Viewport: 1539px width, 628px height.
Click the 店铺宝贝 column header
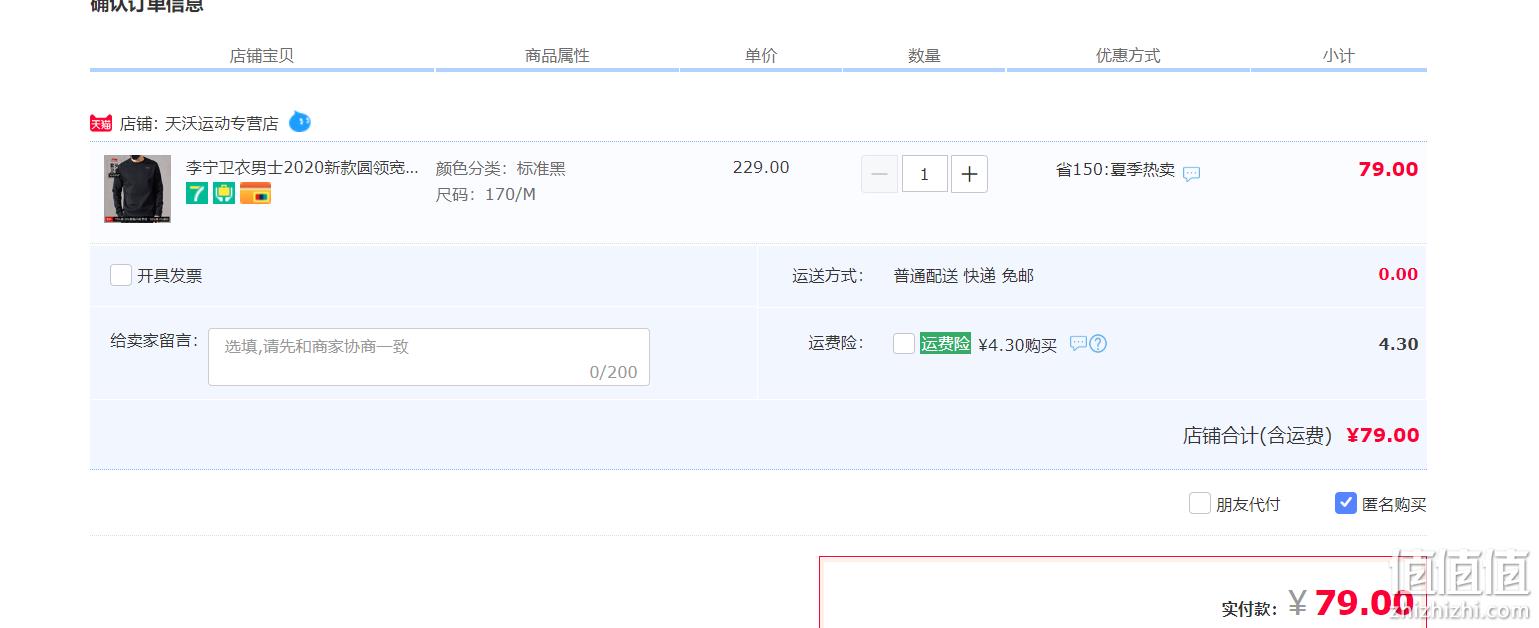(262, 56)
